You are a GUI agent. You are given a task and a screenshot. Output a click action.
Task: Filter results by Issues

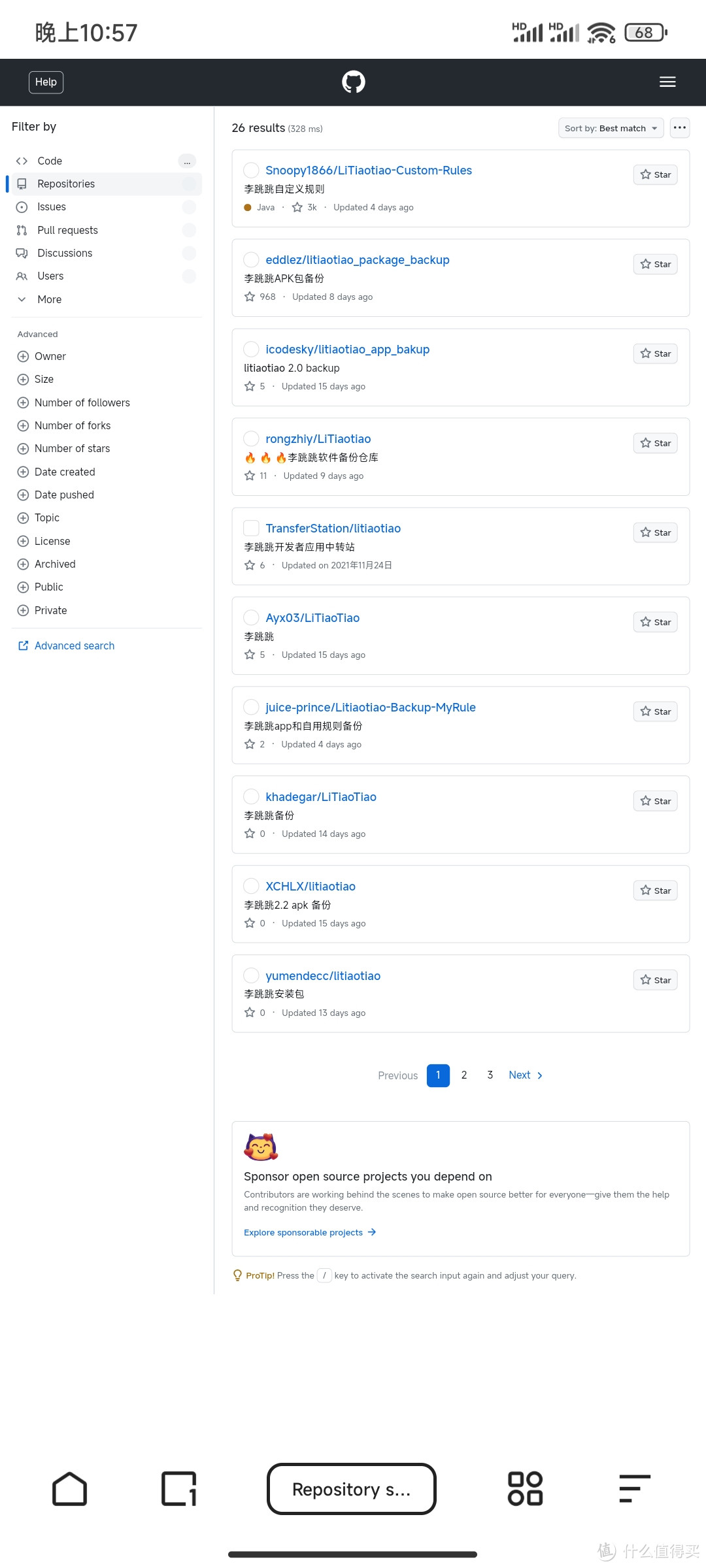pos(107,207)
